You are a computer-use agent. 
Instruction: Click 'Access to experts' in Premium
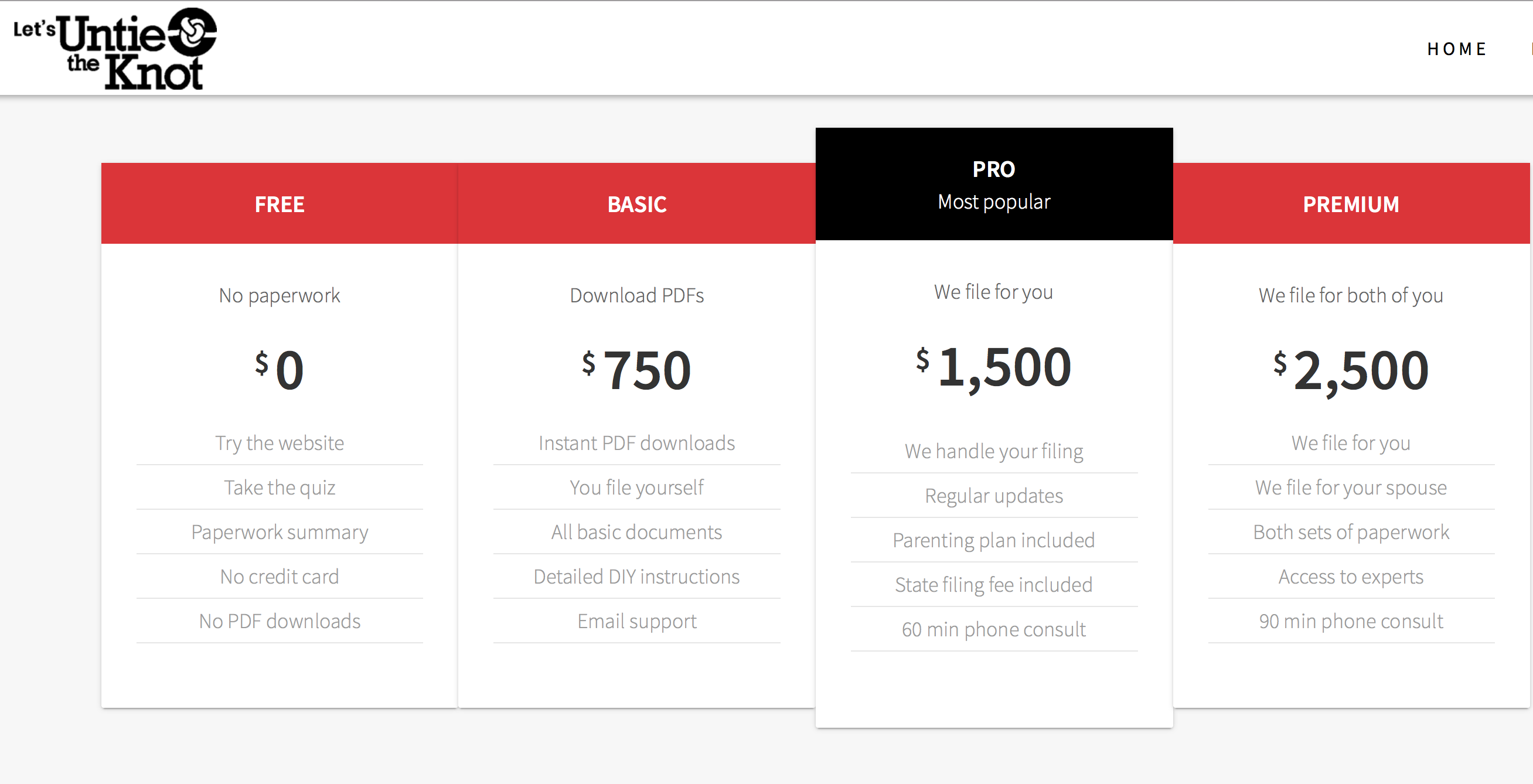pyautogui.click(x=1351, y=577)
